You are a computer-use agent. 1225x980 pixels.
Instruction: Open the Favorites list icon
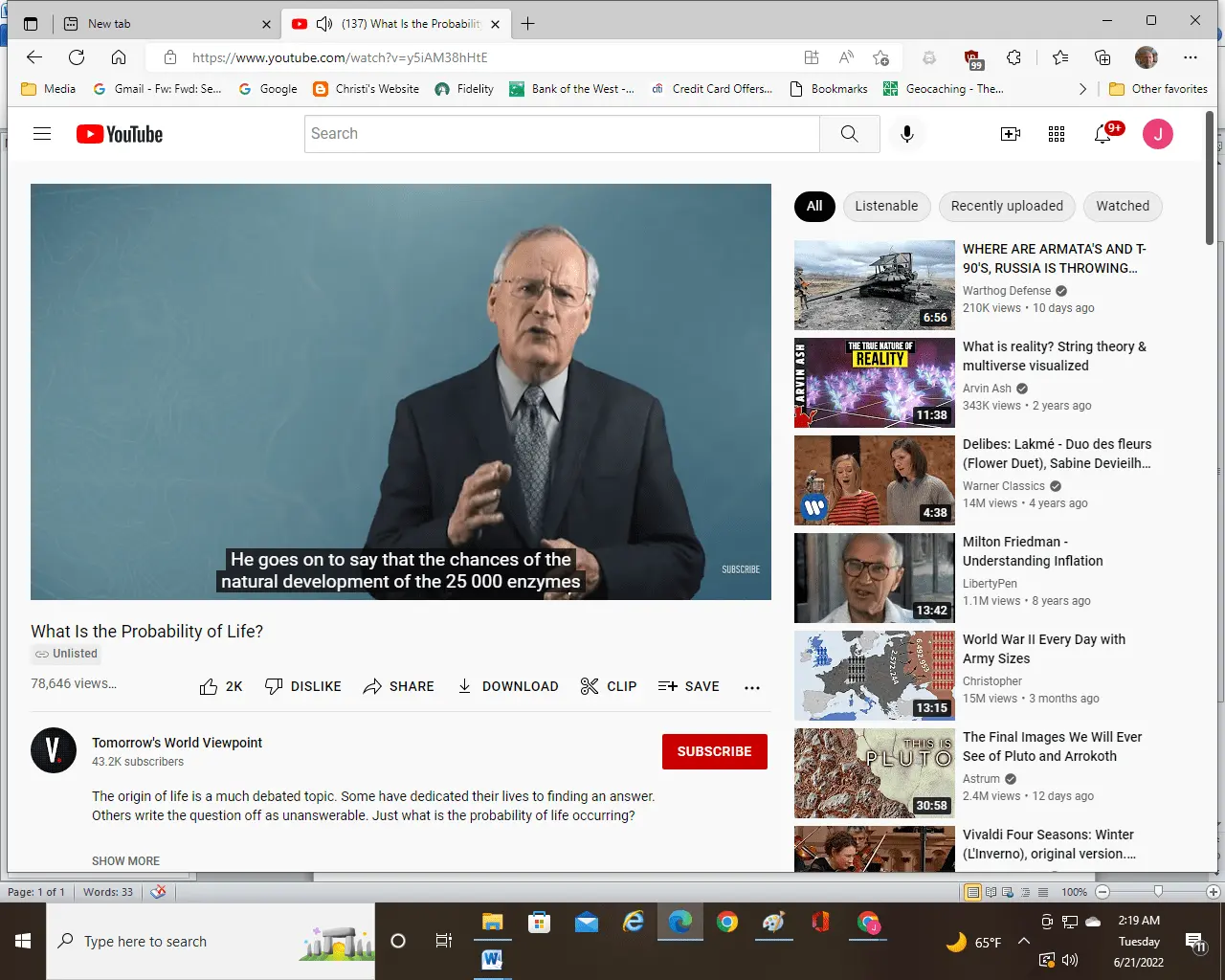1060,57
